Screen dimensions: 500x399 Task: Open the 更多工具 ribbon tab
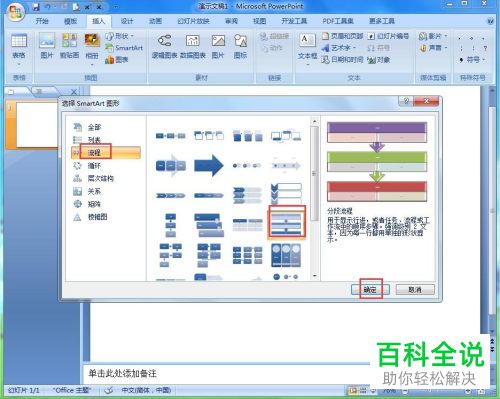(382, 21)
